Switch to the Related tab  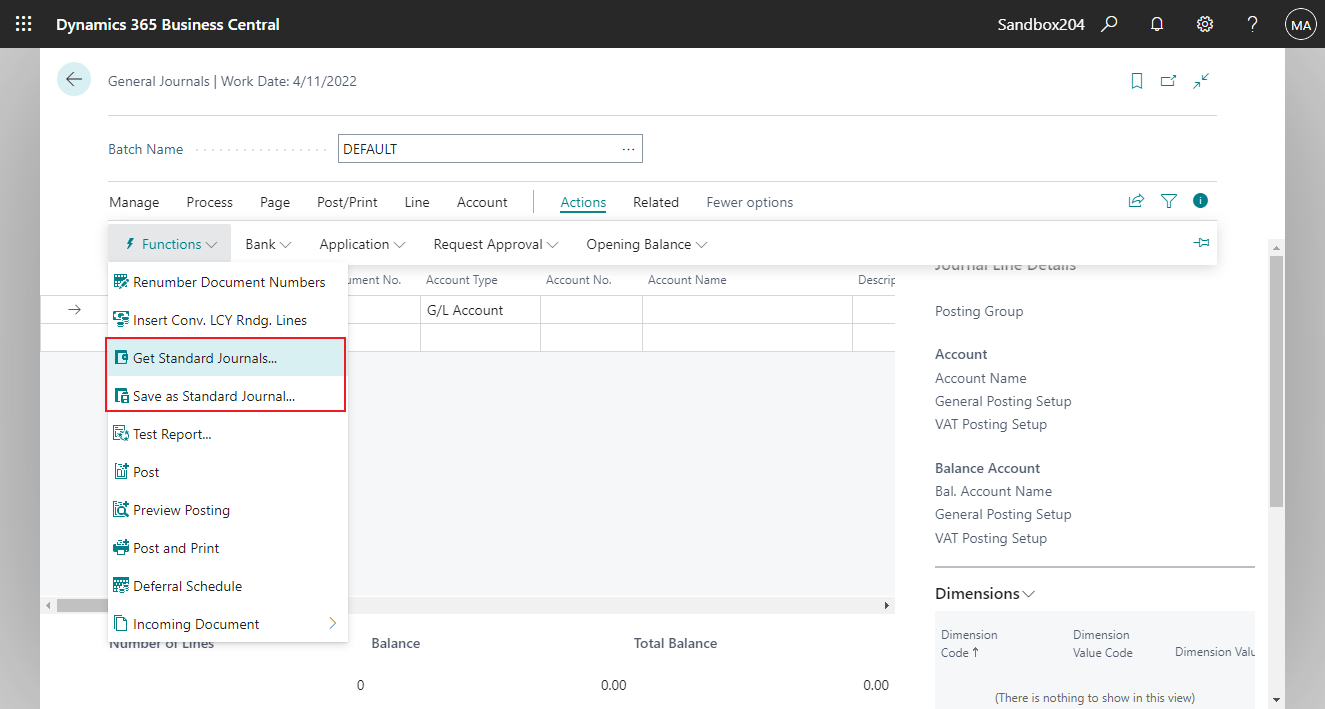655,201
